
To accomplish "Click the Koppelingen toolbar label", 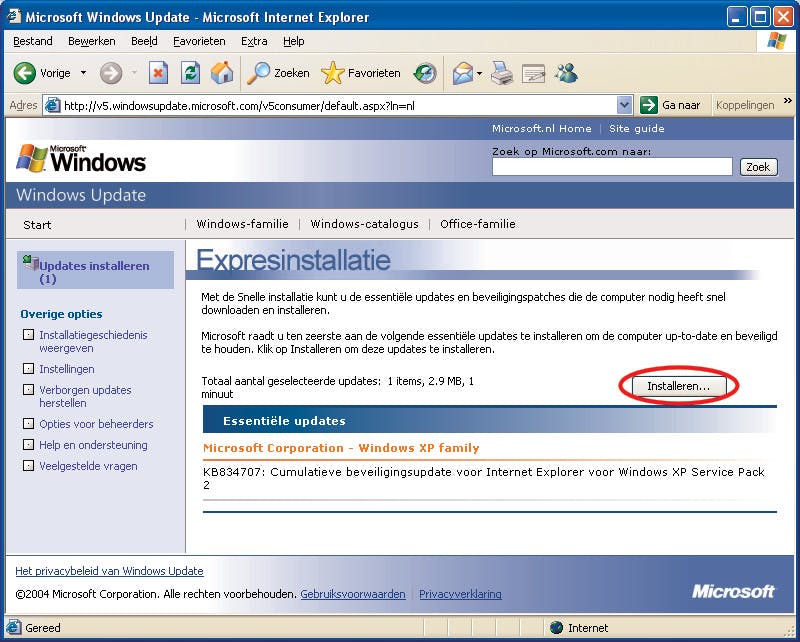I will [x=745, y=105].
